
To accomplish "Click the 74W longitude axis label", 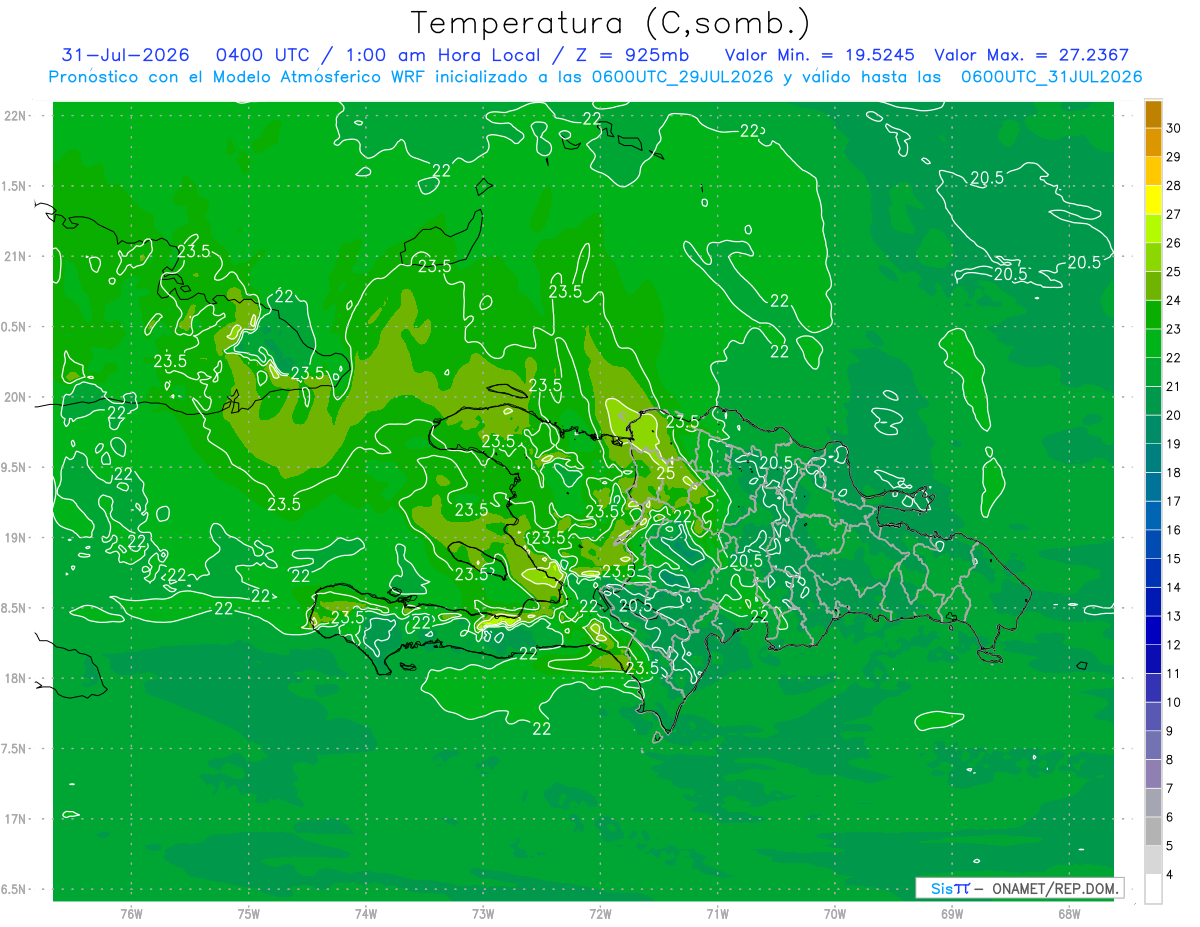I will point(366,913).
